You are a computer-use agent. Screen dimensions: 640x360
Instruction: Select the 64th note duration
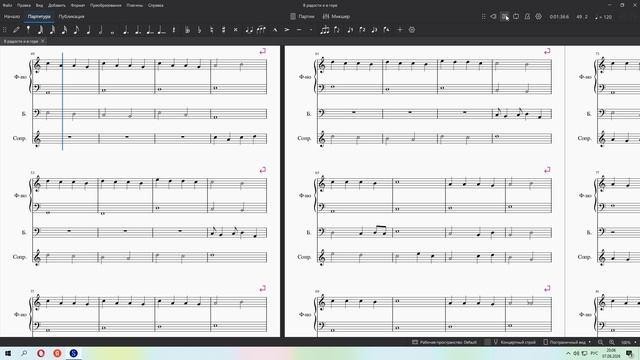click(x=40, y=29)
